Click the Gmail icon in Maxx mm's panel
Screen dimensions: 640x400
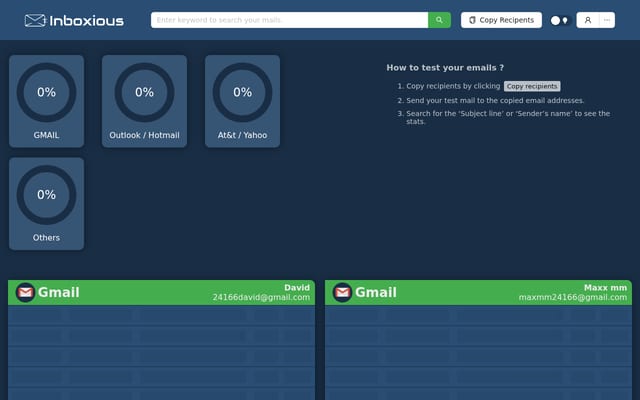point(342,292)
